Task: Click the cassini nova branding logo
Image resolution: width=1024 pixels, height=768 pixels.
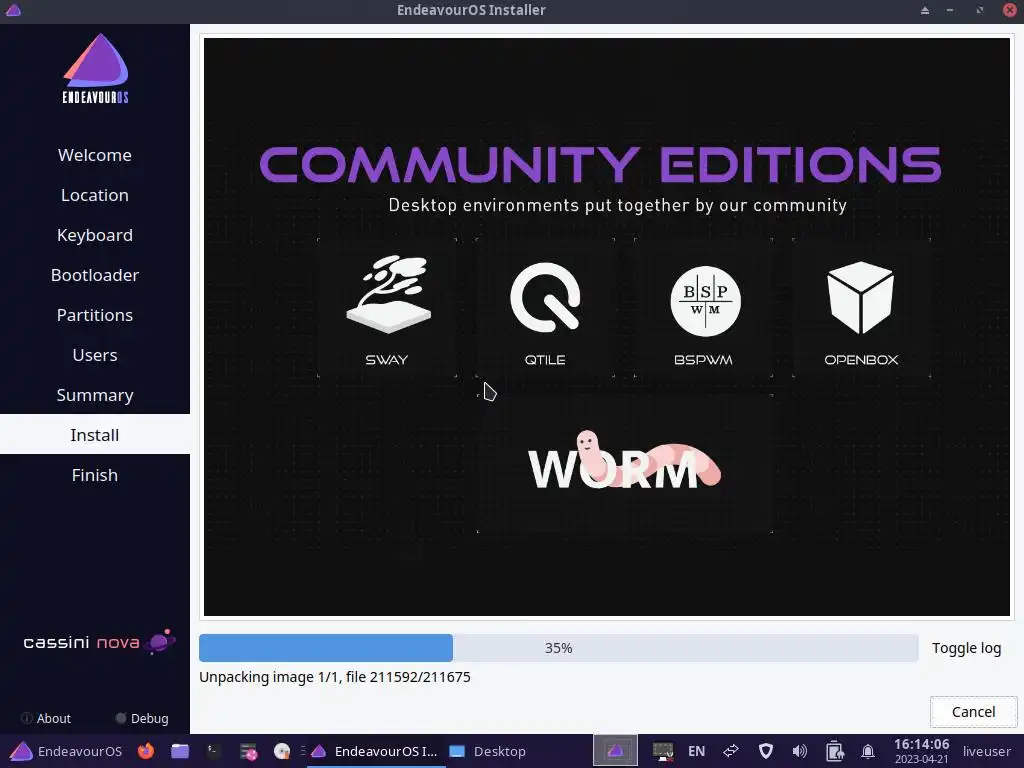Action: [99, 642]
